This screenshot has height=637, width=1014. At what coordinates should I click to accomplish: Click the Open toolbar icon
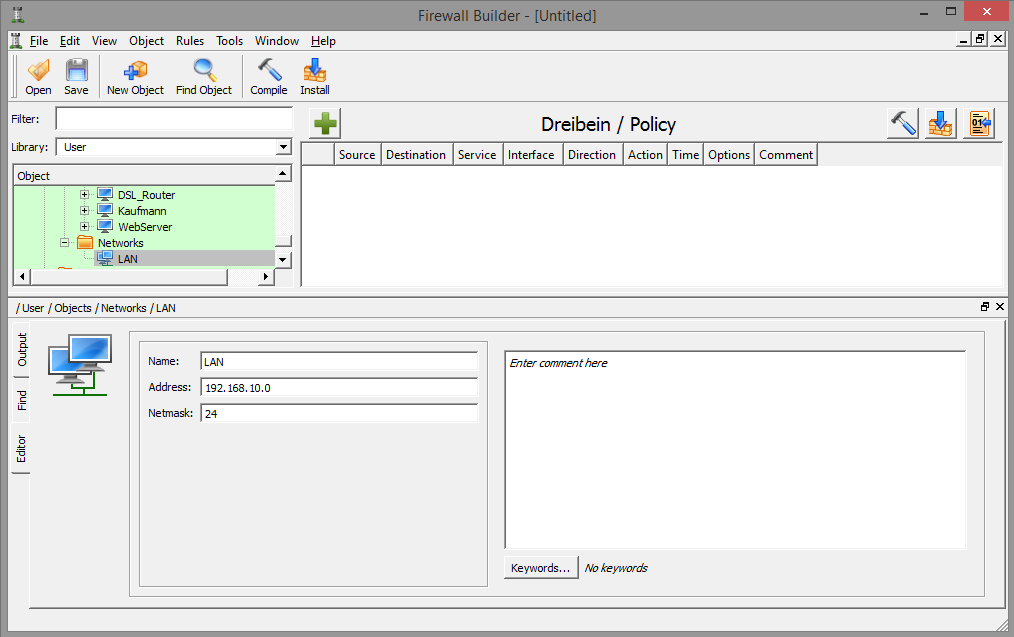(38, 76)
